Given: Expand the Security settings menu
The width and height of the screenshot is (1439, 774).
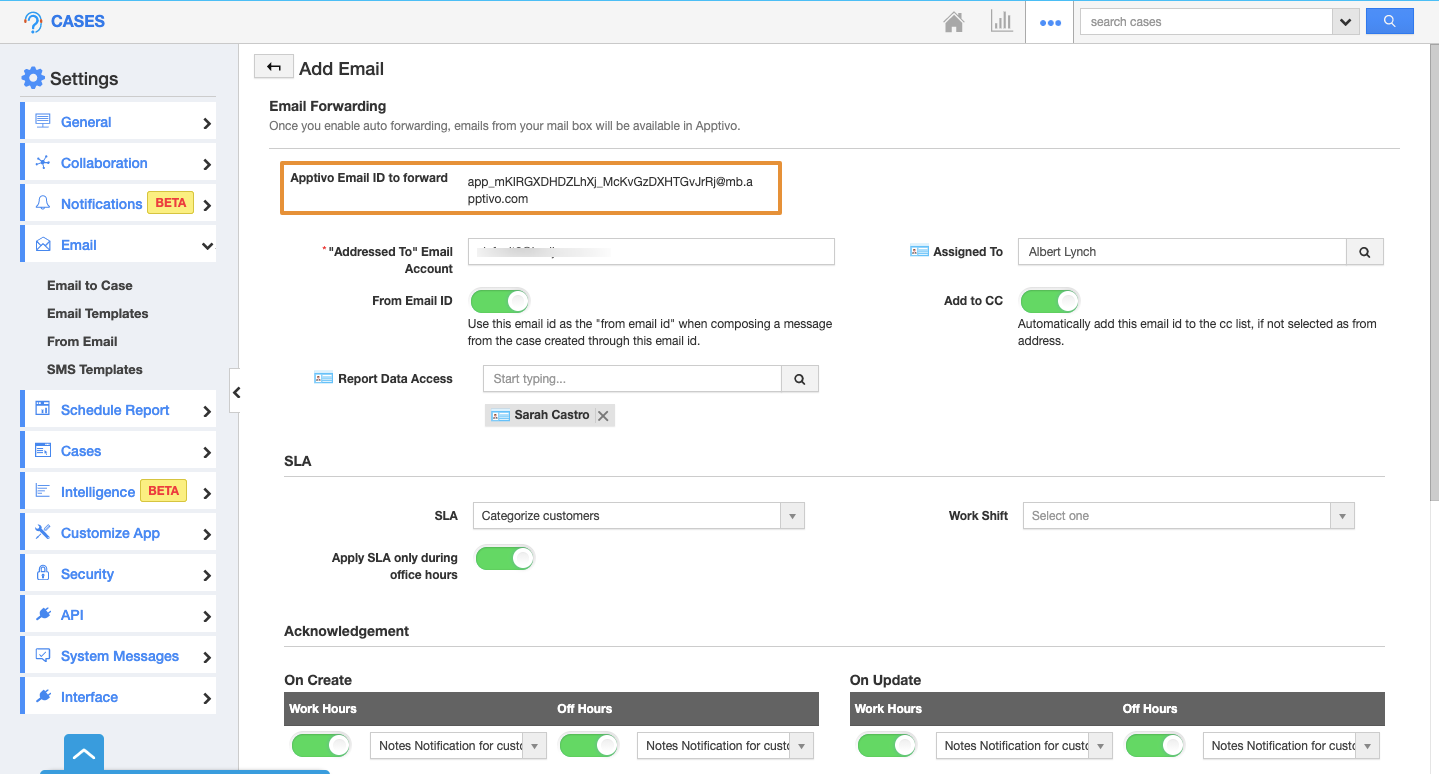Looking at the screenshot, I should (x=118, y=574).
